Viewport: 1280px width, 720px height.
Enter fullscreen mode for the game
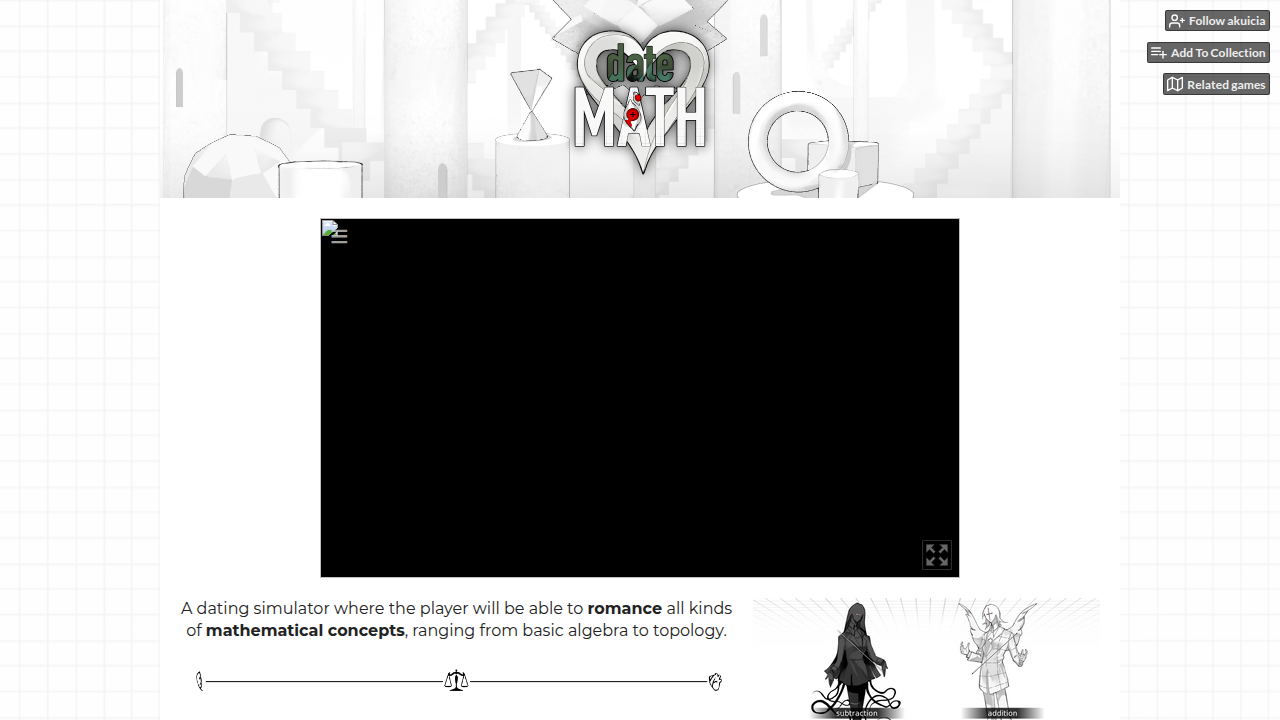(937, 555)
